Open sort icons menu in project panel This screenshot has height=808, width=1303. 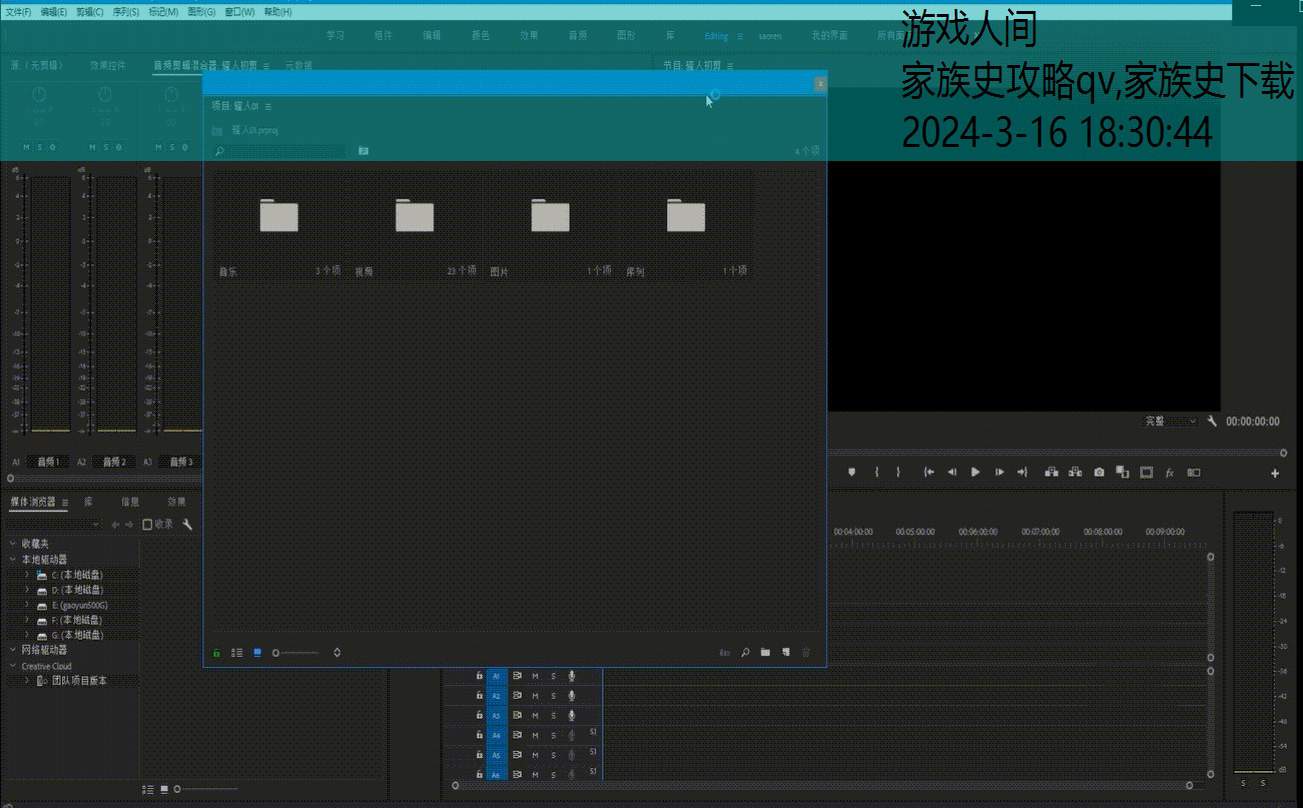(337, 652)
